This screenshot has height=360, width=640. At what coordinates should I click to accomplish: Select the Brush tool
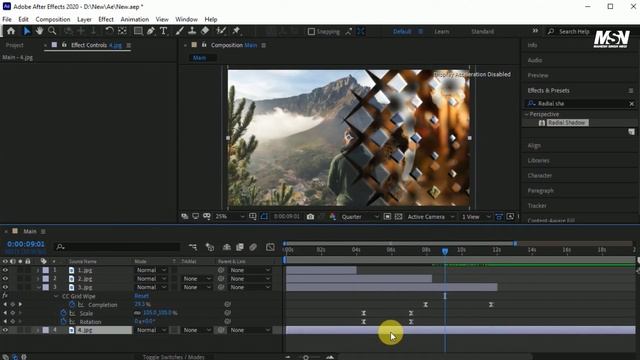coord(179,31)
